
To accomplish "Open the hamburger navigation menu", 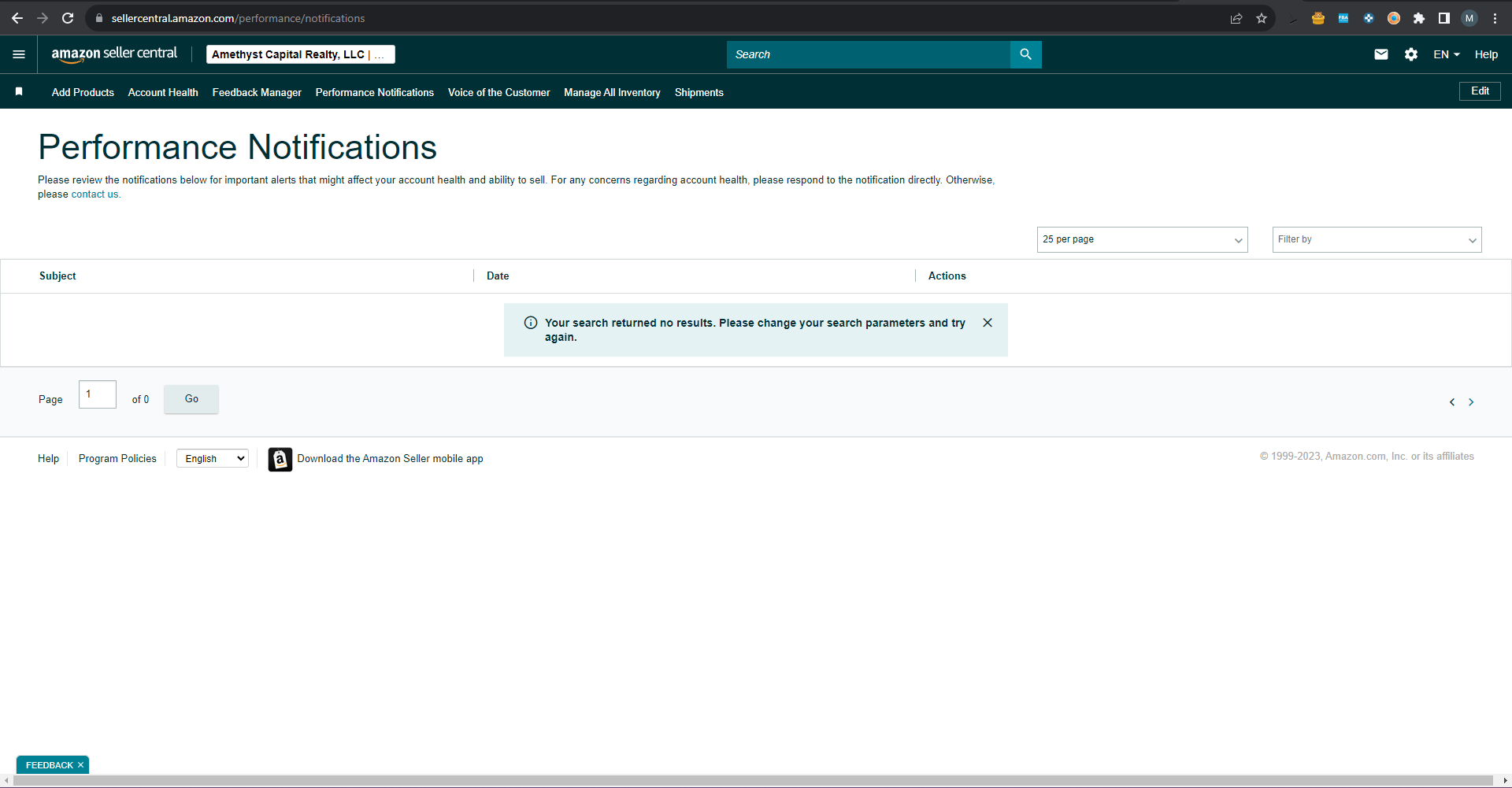I will 19,54.
